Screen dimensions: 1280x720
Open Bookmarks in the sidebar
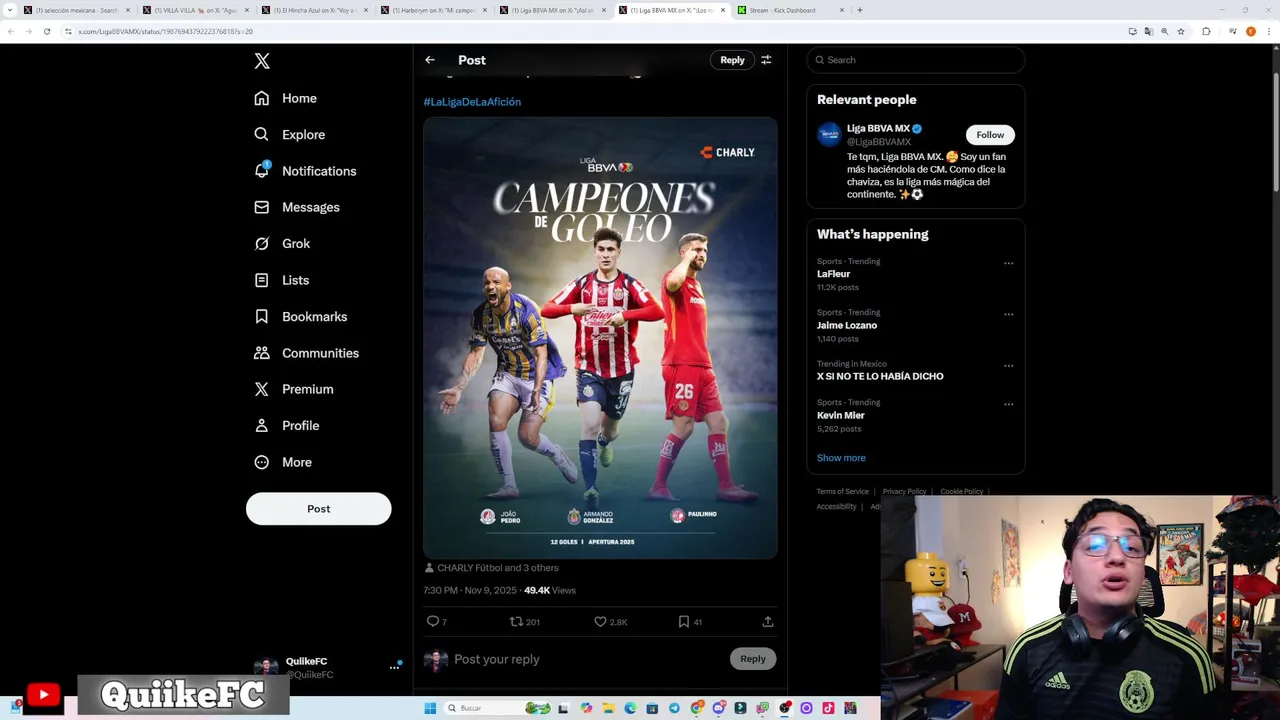click(301, 316)
